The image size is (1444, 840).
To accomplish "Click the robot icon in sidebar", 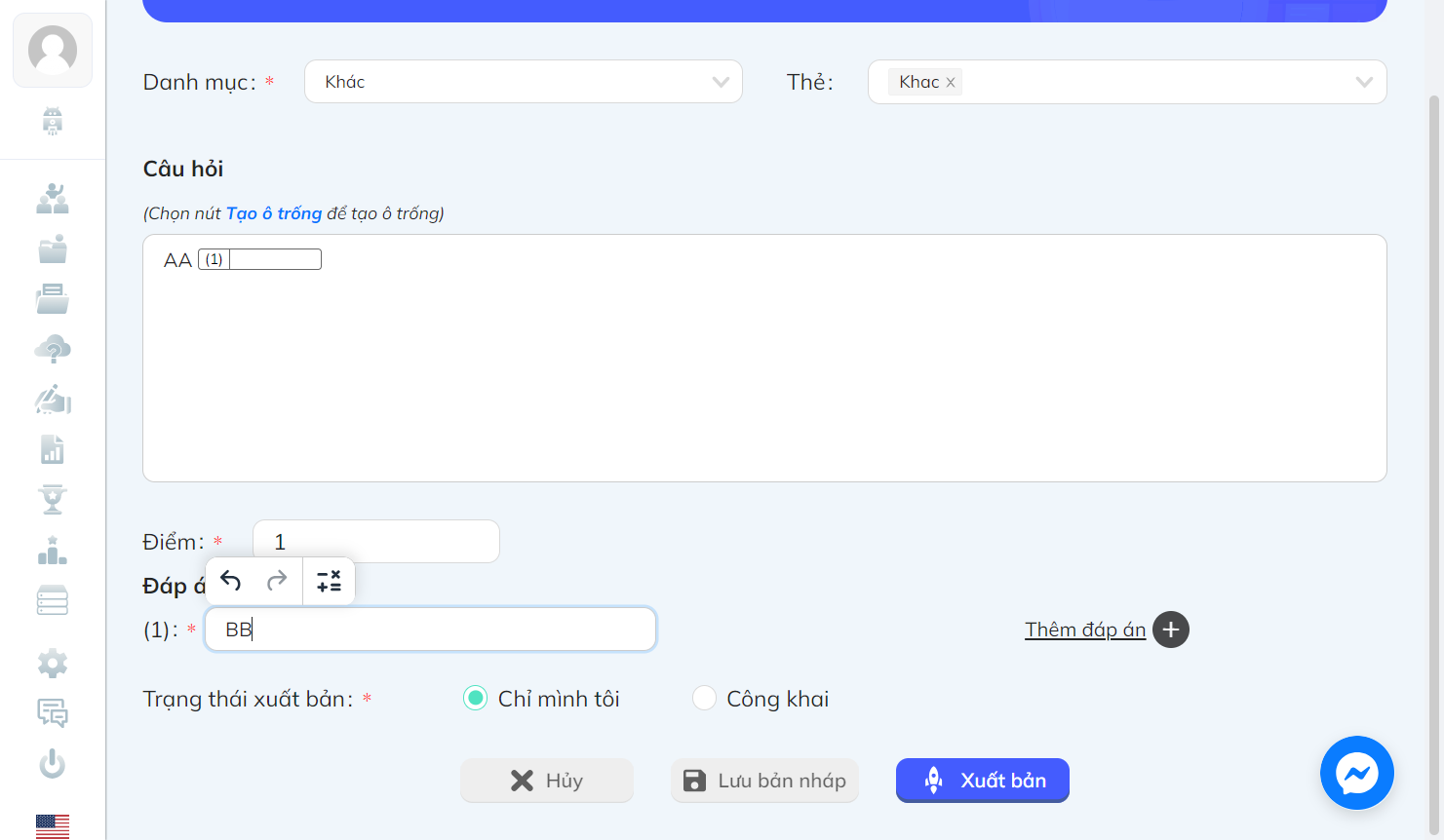I will (53, 121).
